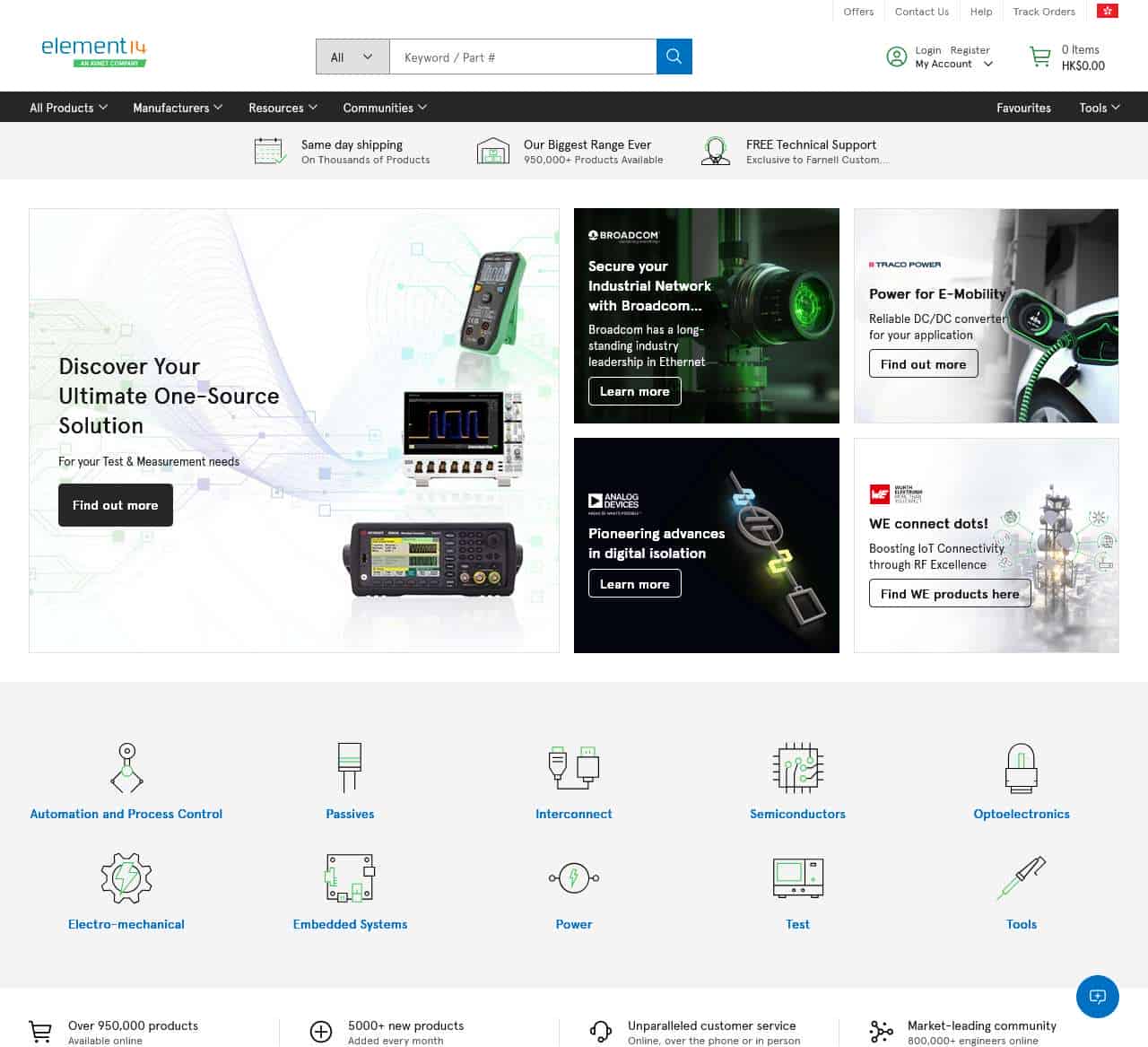Click the Optoelectronics category link
The width and height of the screenshot is (1148, 1047).
[x=1022, y=814]
